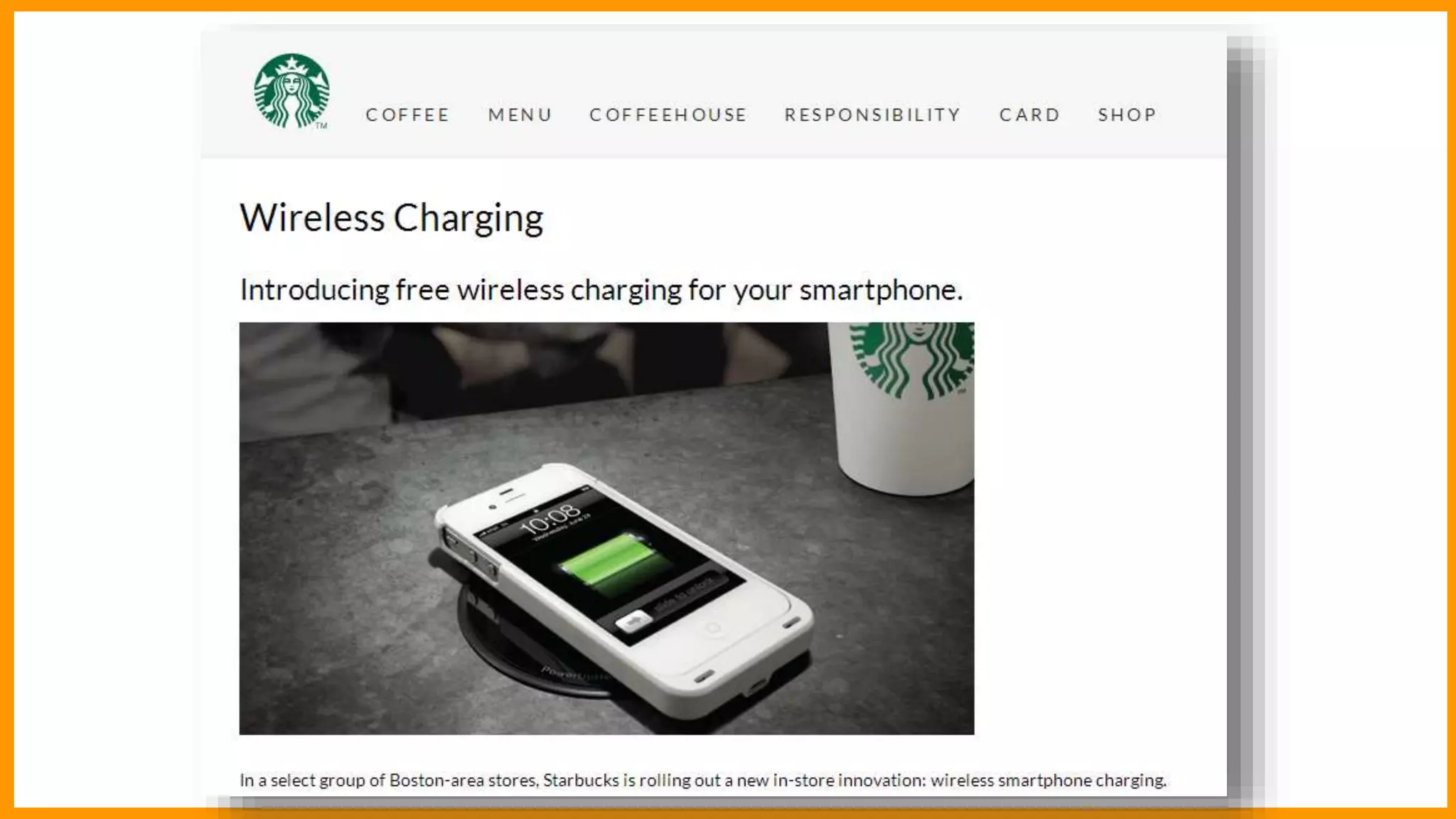Open the MENU navigation item
This screenshot has width=1456, height=819.
520,114
